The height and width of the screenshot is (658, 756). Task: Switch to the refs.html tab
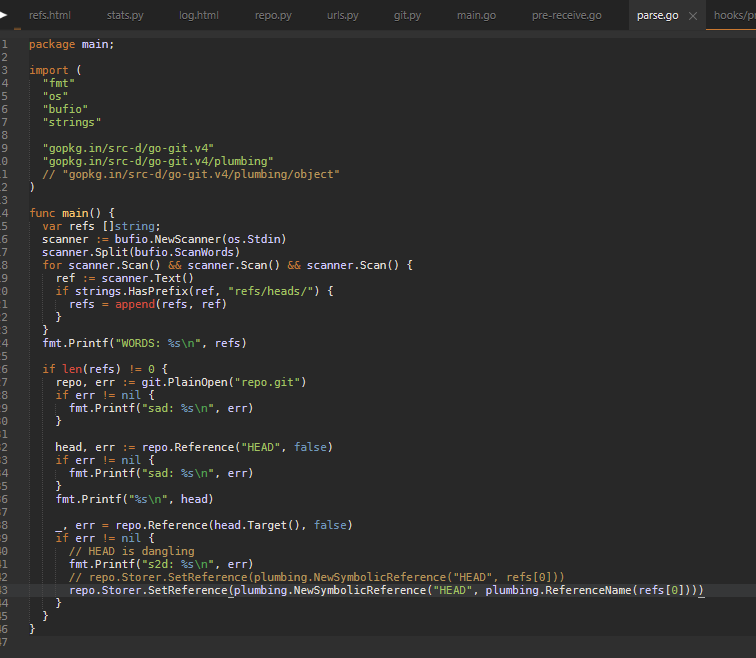(49, 16)
